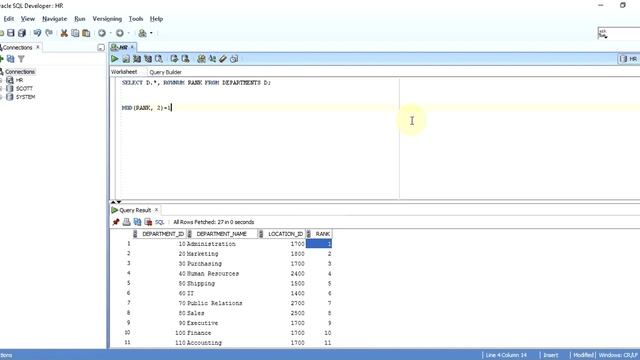
Task: Select the SYSTEM connection in tree
Action: (25, 97)
